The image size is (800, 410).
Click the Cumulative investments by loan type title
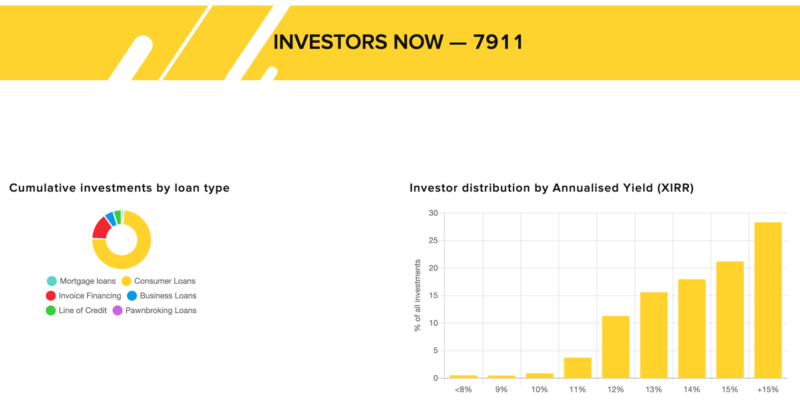click(x=119, y=188)
